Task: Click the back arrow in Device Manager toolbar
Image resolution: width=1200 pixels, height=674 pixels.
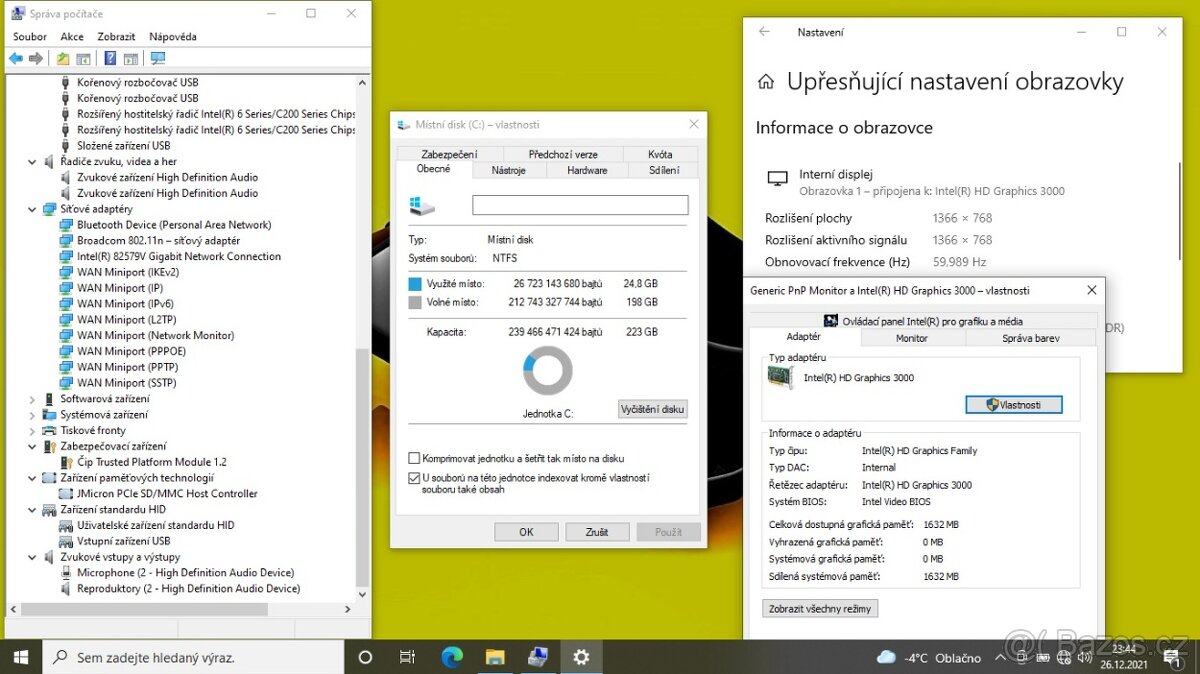Action: tap(15, 58)
